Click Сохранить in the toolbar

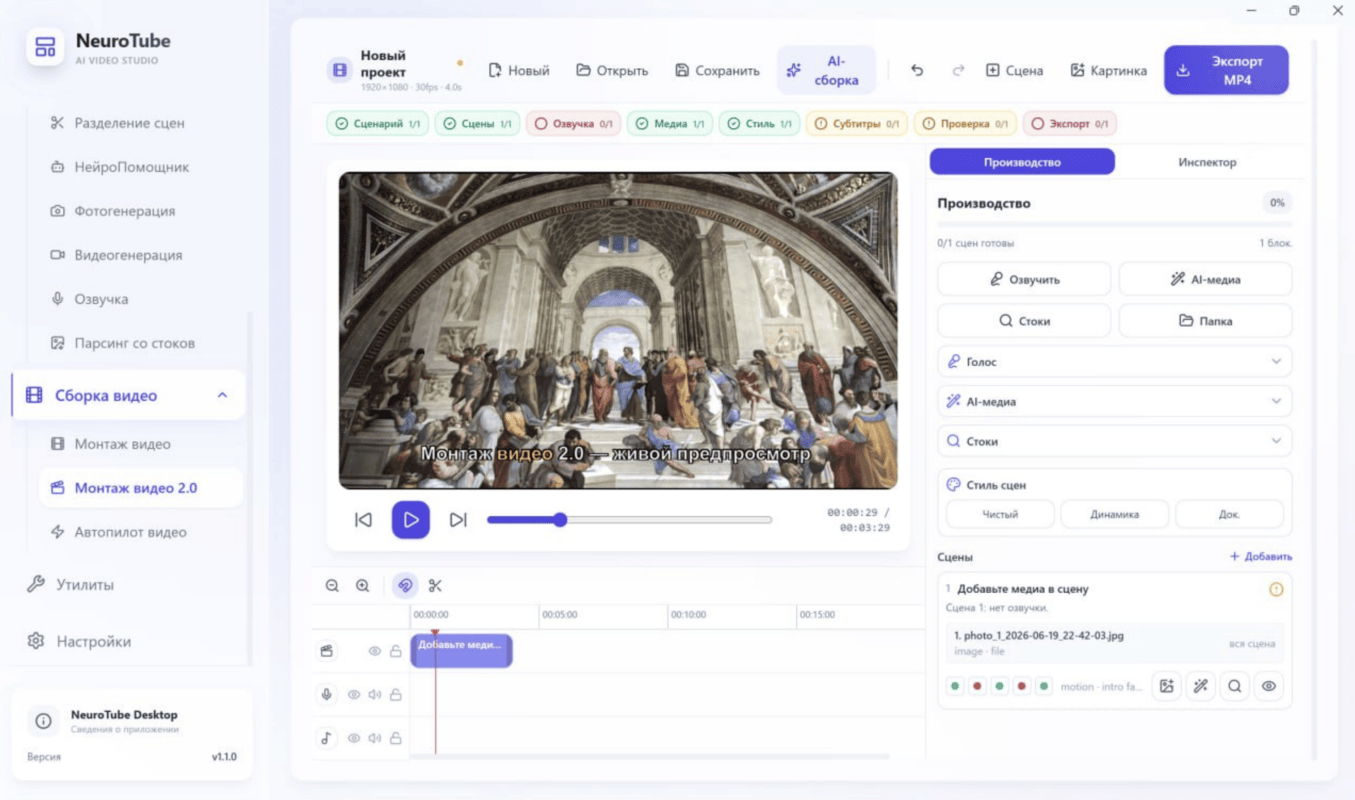718,70
